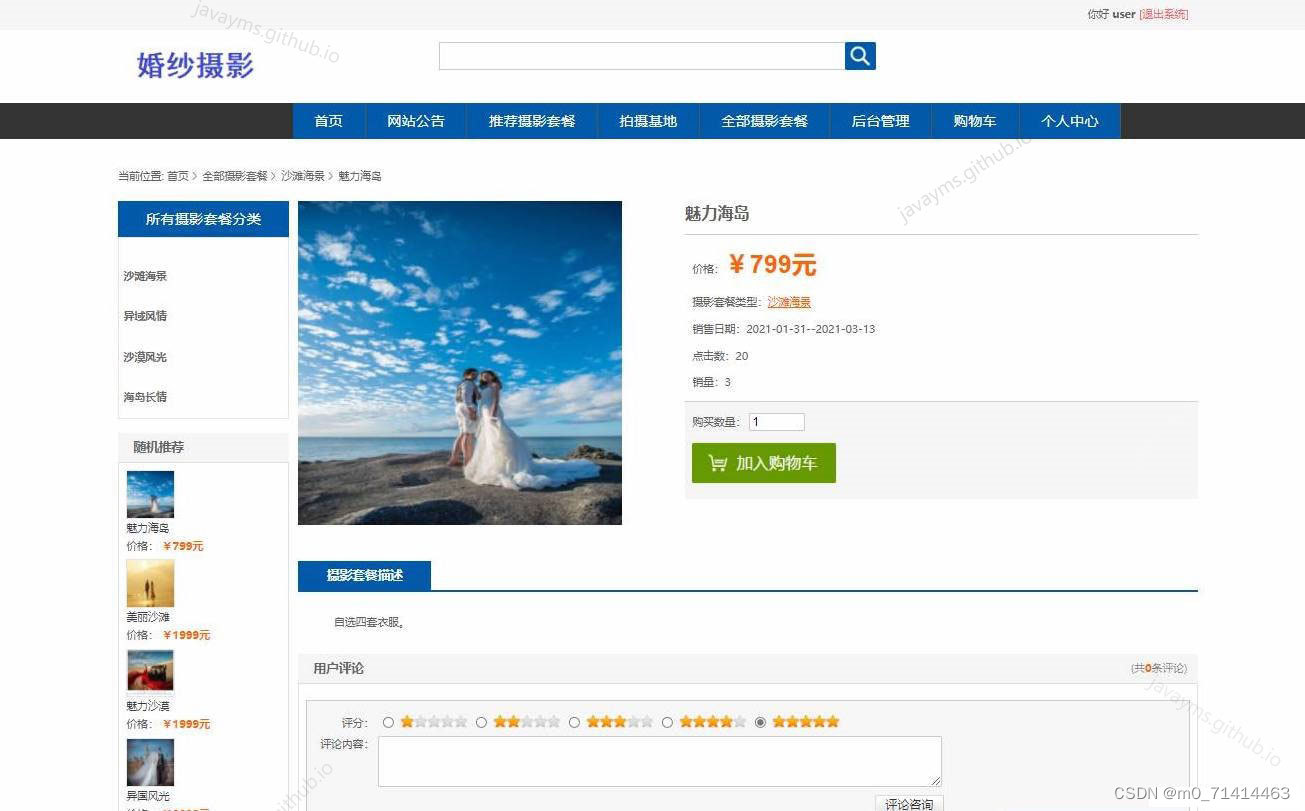Click 沙滩海景 in the breadcrumb

coord(303,176)
